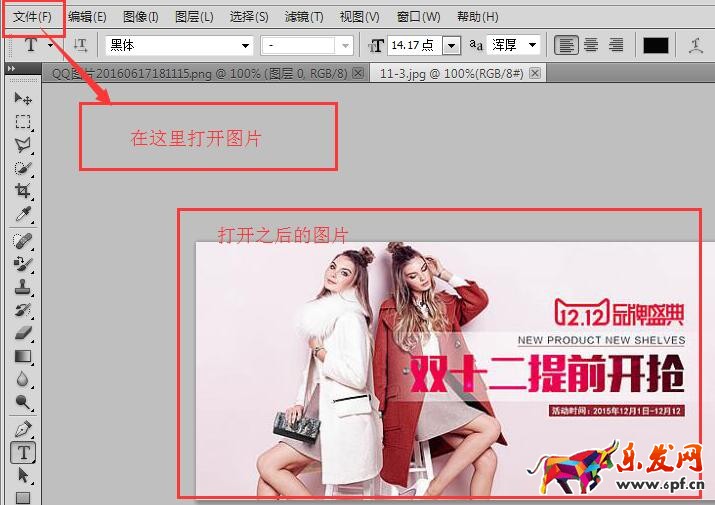Select the Clone Stamp tool
The height and width of the screenshot is (505, 715).
click(x=23, y=288)
